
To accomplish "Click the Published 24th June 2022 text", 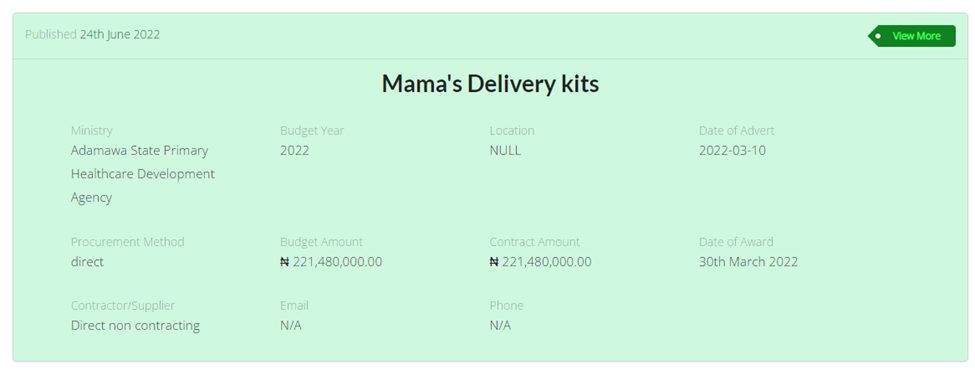I will tap(93, 35).
